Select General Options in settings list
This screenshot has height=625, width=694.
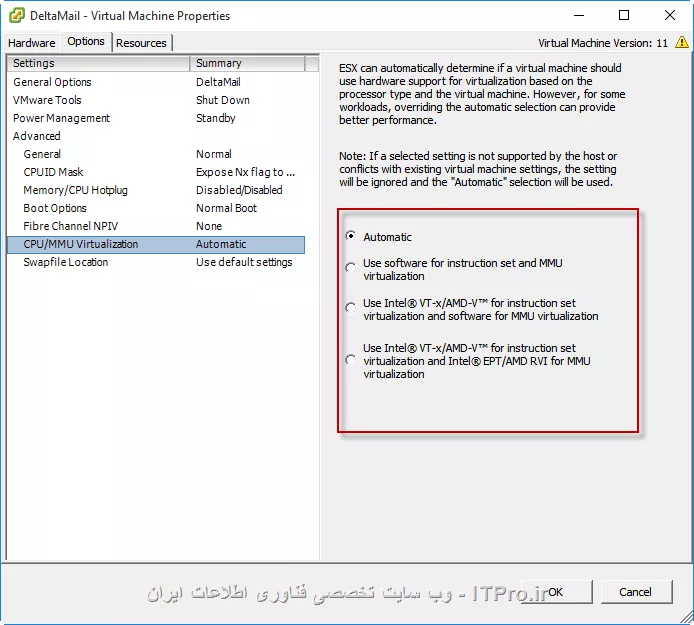156,82
